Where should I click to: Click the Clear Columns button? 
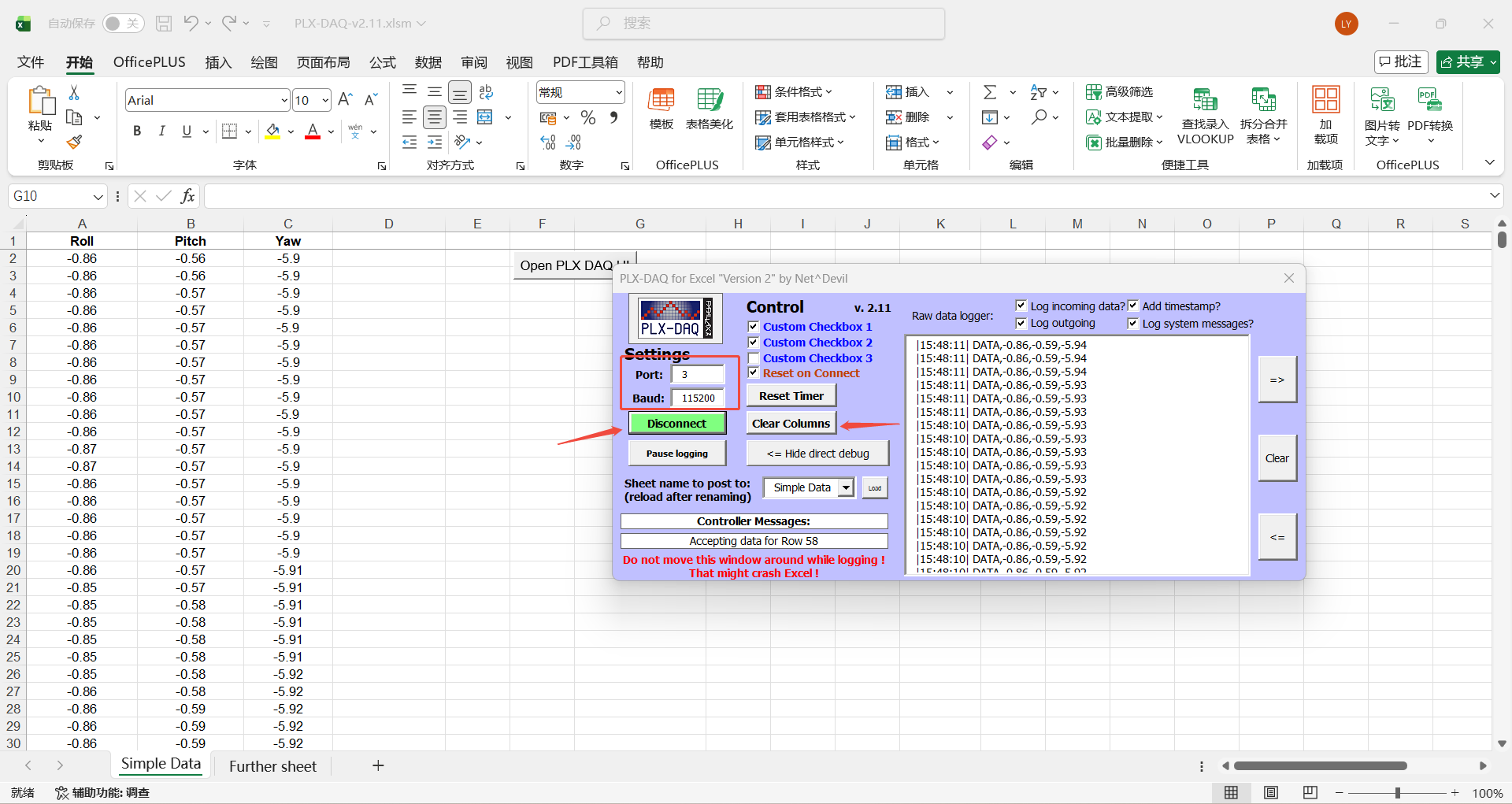(x=791, y=424)
